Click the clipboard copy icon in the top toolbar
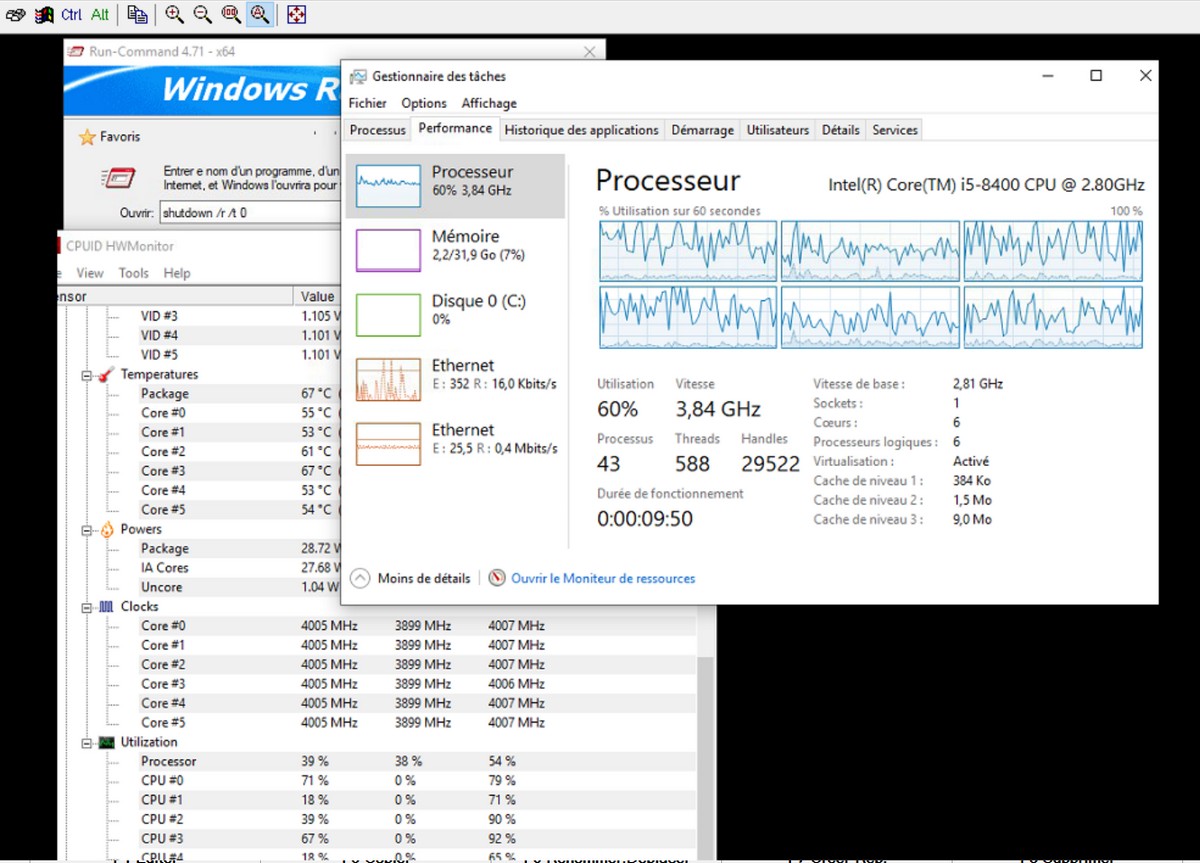 click(138, 14)
